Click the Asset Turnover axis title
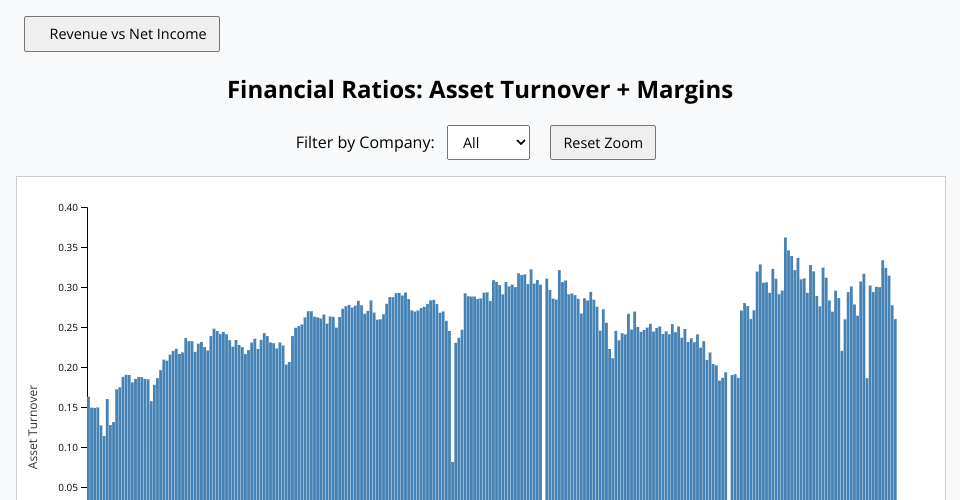The width and height of the screenshot is (960, 500). 33,426
